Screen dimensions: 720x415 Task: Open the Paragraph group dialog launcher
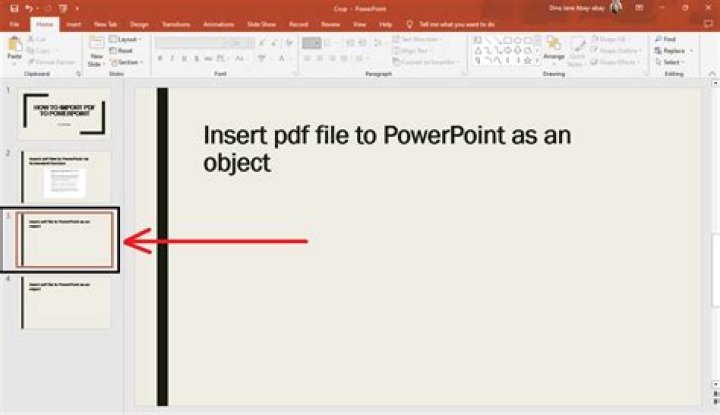[x=464, y=73]
